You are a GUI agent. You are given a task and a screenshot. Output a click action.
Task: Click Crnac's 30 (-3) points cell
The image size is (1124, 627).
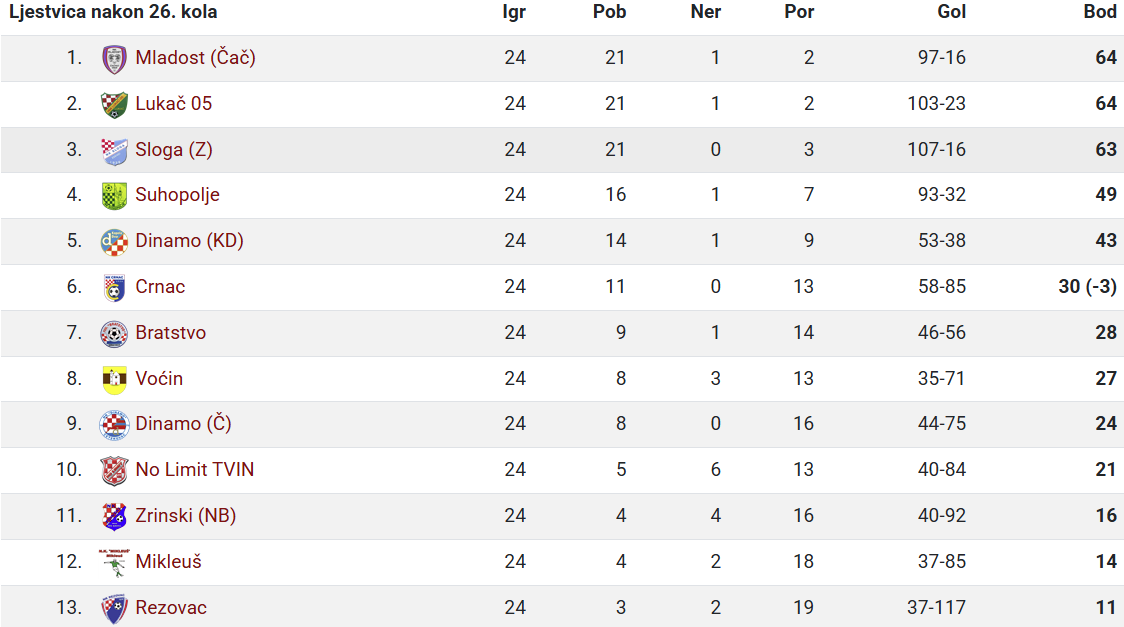(x=1087, y=287)
